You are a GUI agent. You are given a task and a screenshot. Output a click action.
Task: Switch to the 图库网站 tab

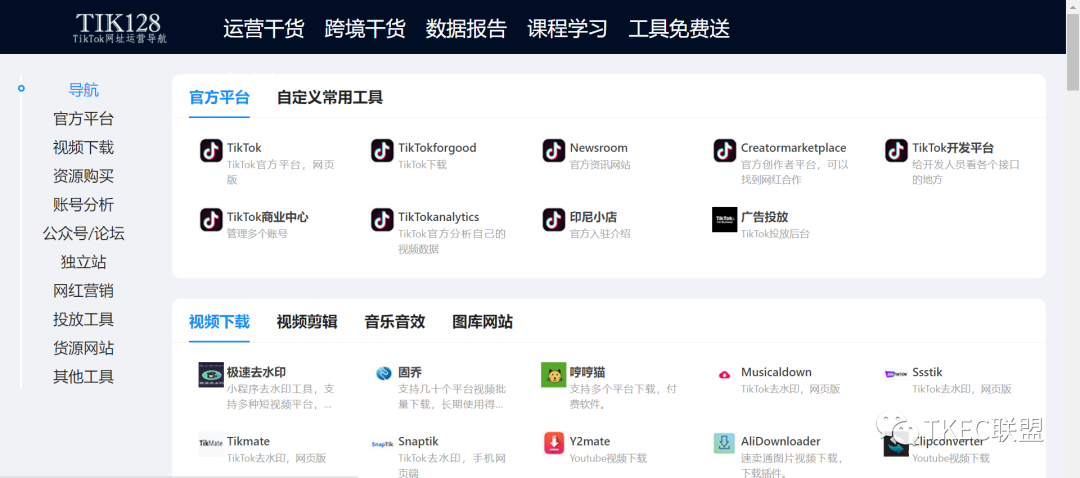tap(482, 322)
